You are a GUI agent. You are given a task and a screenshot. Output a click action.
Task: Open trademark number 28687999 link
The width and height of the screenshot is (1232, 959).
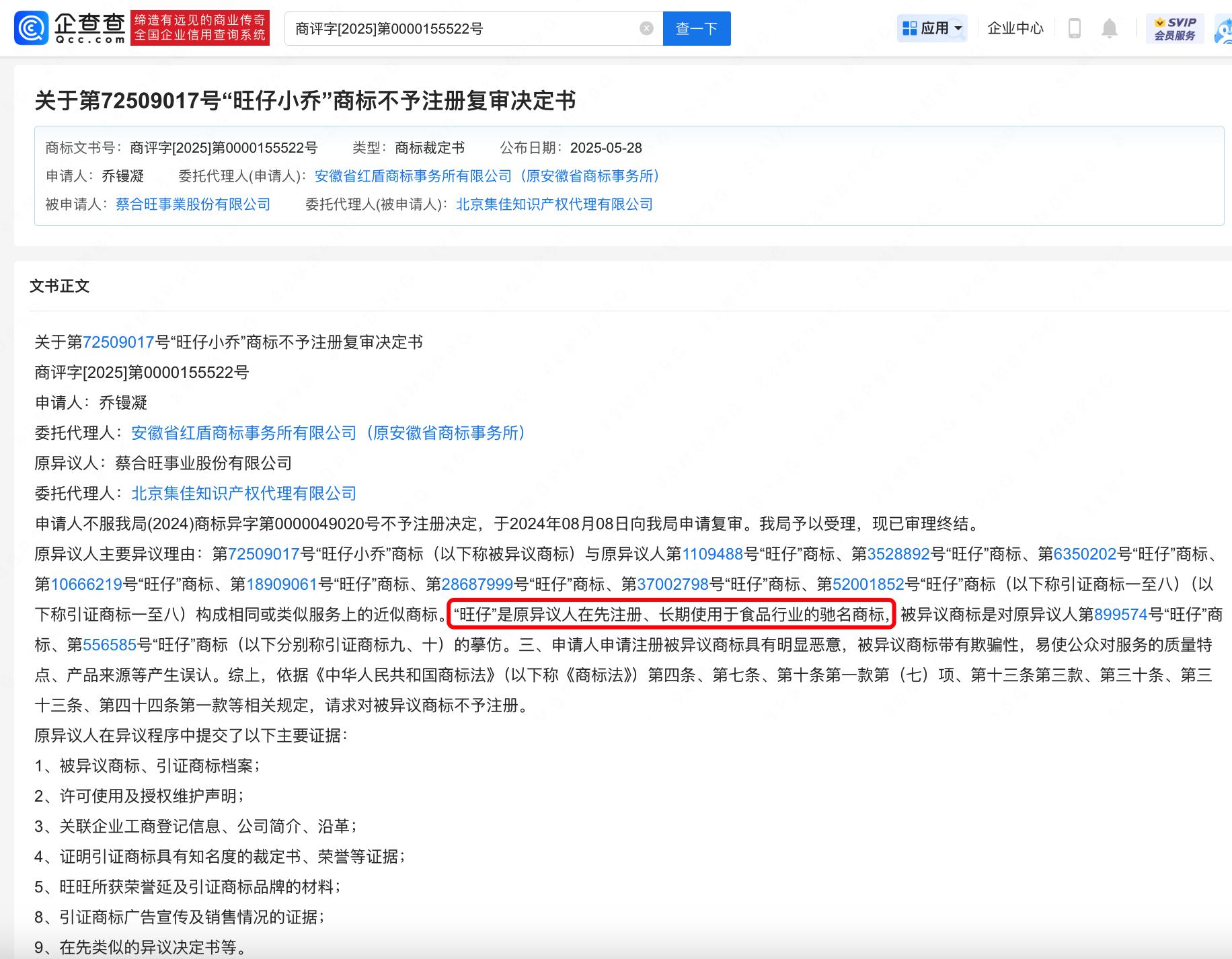click(x=477, y=584)
